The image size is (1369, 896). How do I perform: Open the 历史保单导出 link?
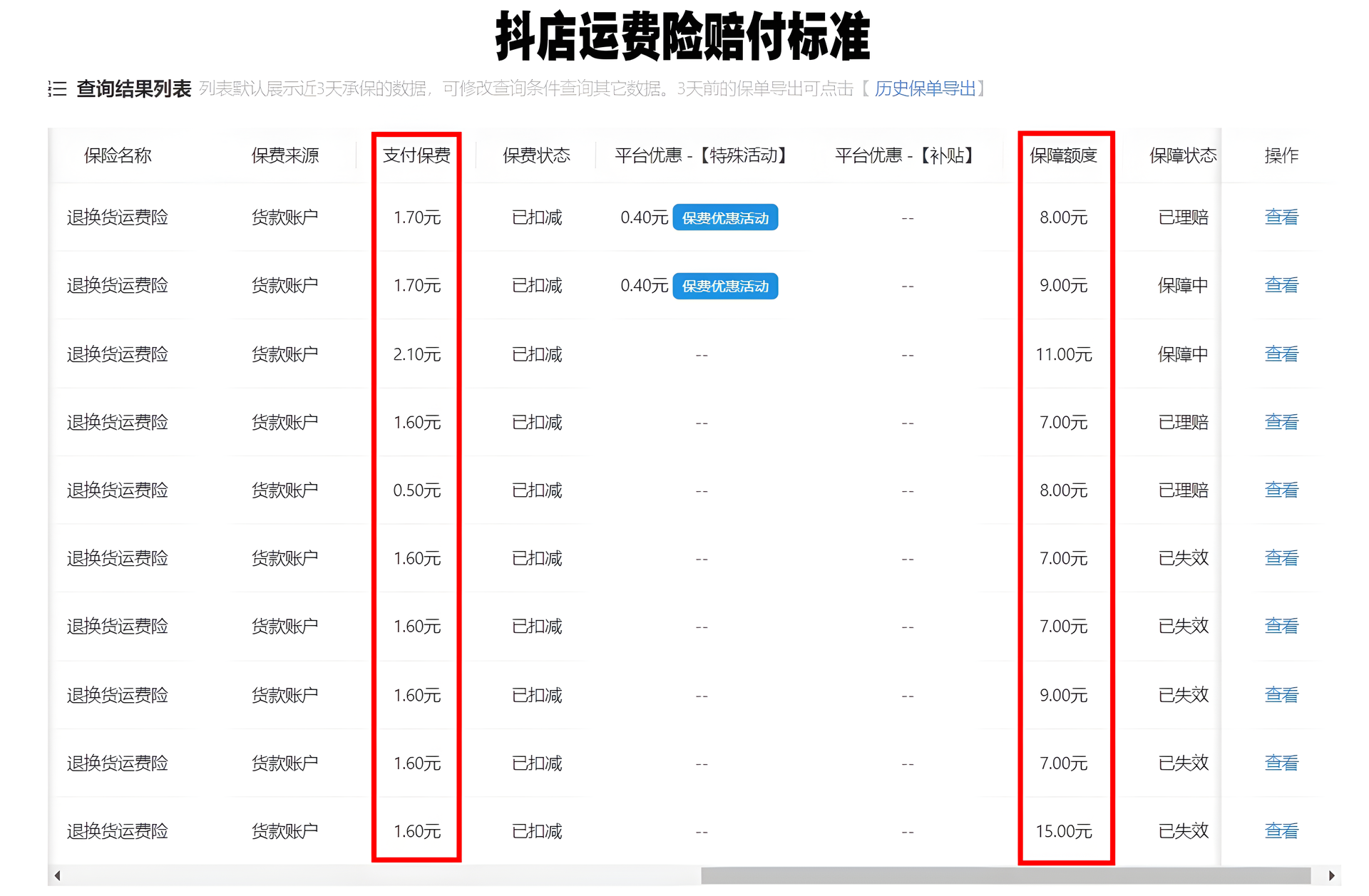click(x=925, y=88)
